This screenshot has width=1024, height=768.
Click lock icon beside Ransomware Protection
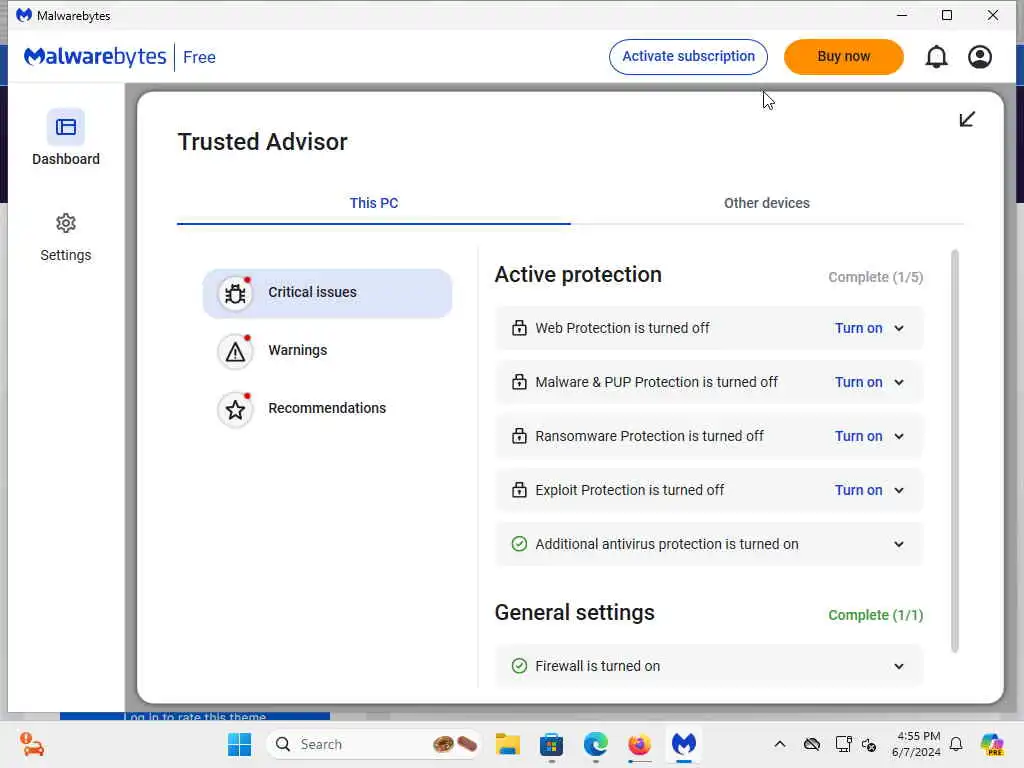[519, 436]
